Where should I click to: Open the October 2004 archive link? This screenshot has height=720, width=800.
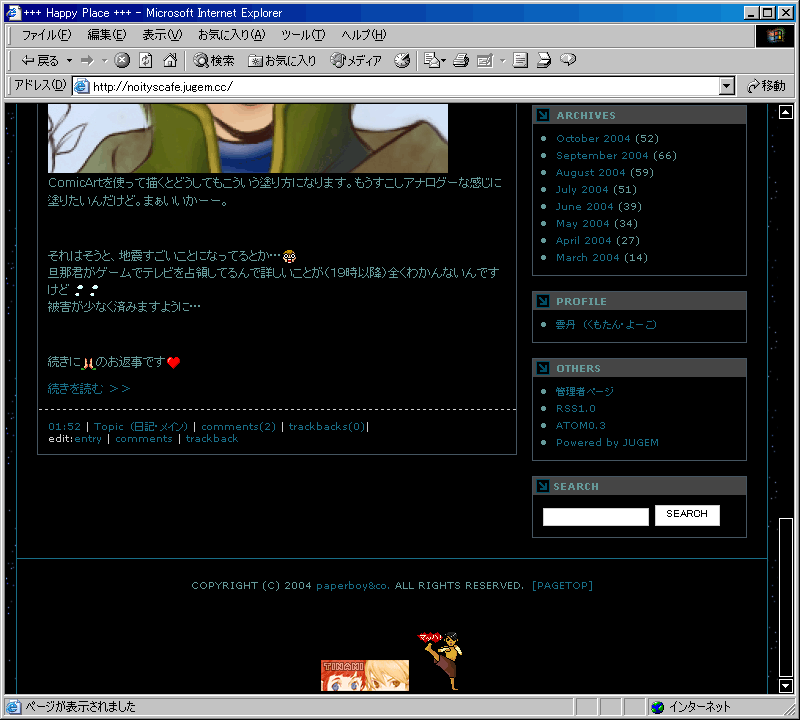pyautogui.click(x=593, y=138)
